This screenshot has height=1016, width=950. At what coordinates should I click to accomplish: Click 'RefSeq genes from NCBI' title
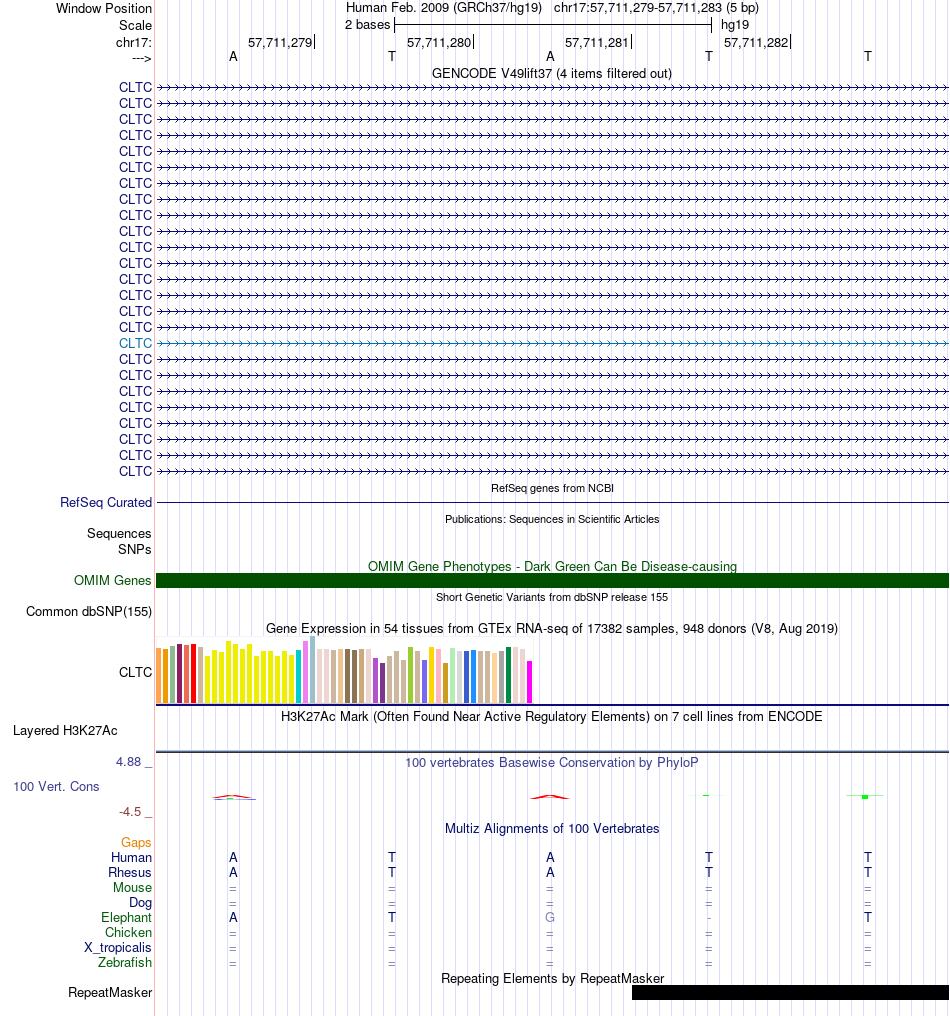(552, 488)
